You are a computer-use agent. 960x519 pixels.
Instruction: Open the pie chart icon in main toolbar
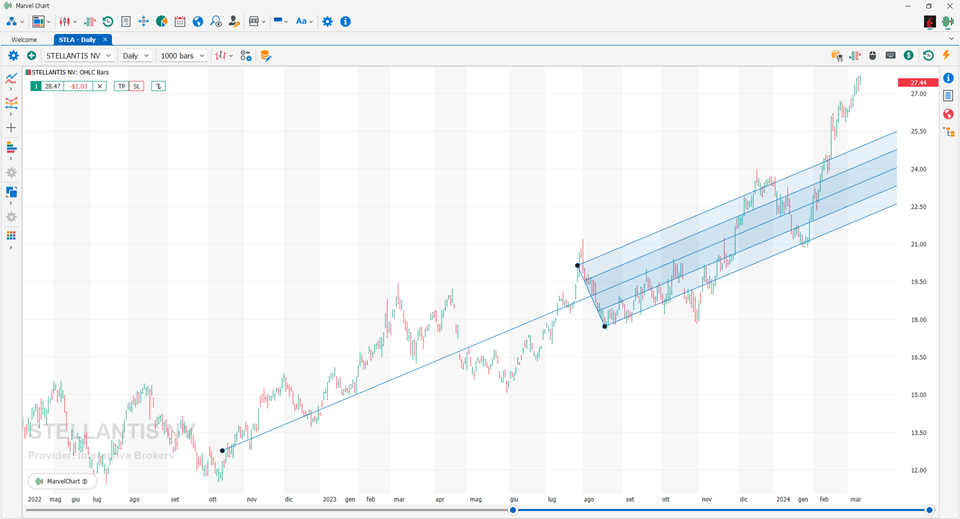click(x=162, y=21)
